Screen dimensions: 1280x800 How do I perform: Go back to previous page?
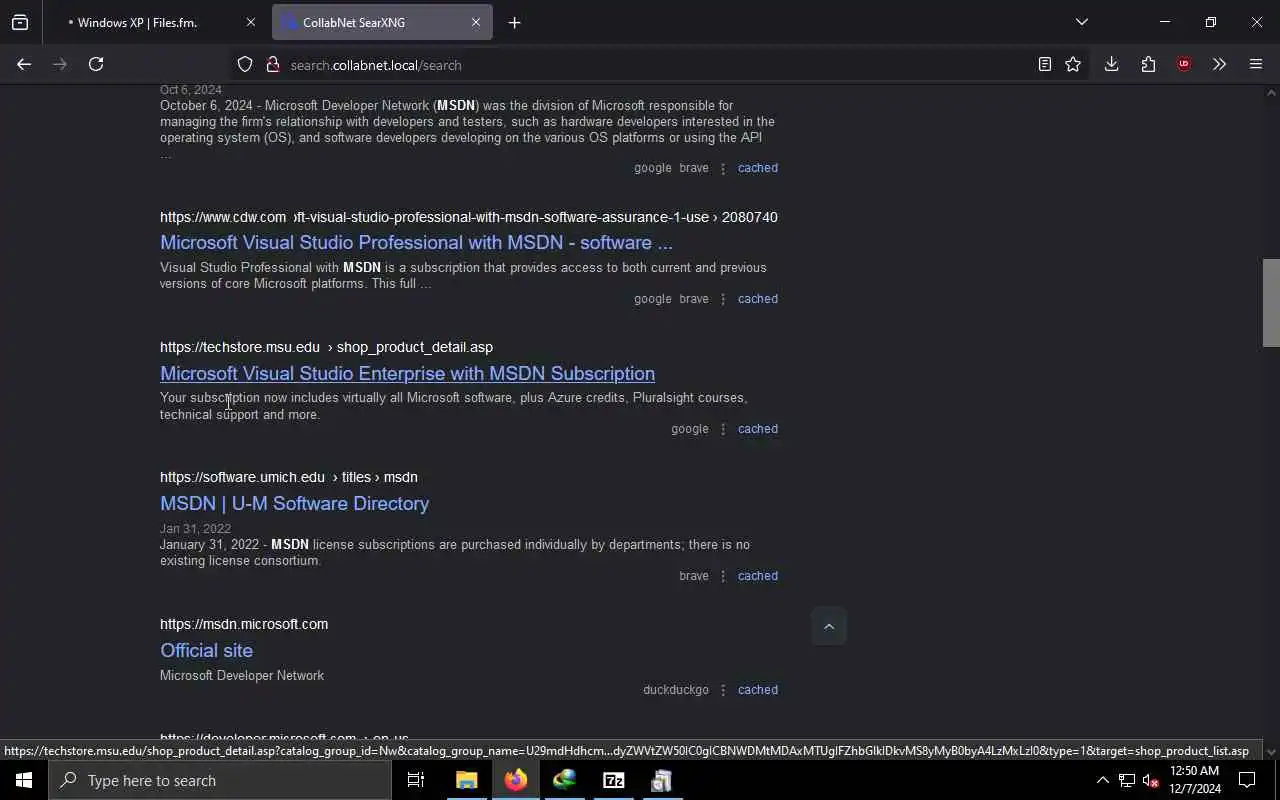pyautogui.click(x=24, y=64)
